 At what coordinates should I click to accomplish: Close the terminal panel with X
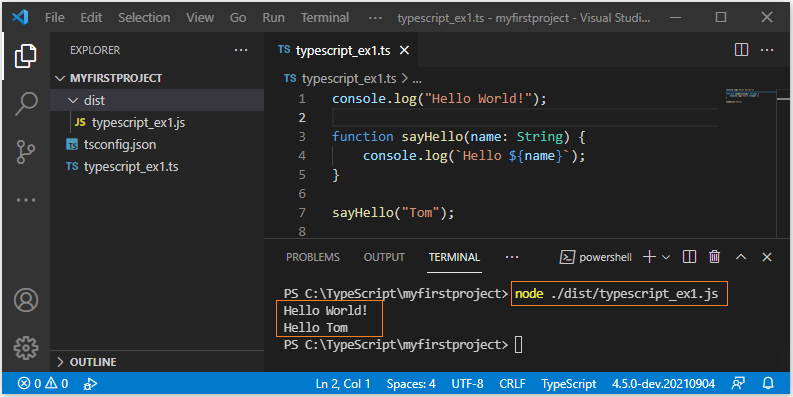(x=767, y=257)
